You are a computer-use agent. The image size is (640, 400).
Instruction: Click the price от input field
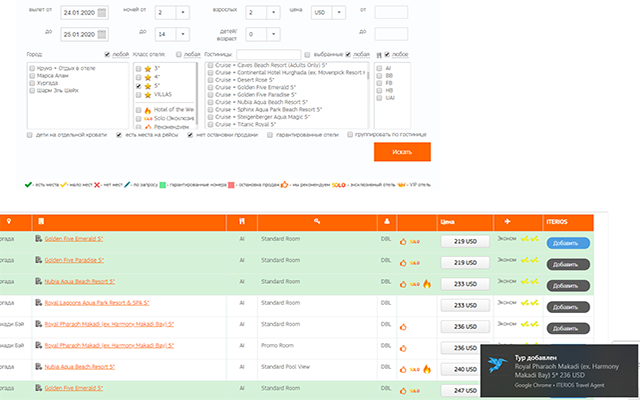point(391,12)
